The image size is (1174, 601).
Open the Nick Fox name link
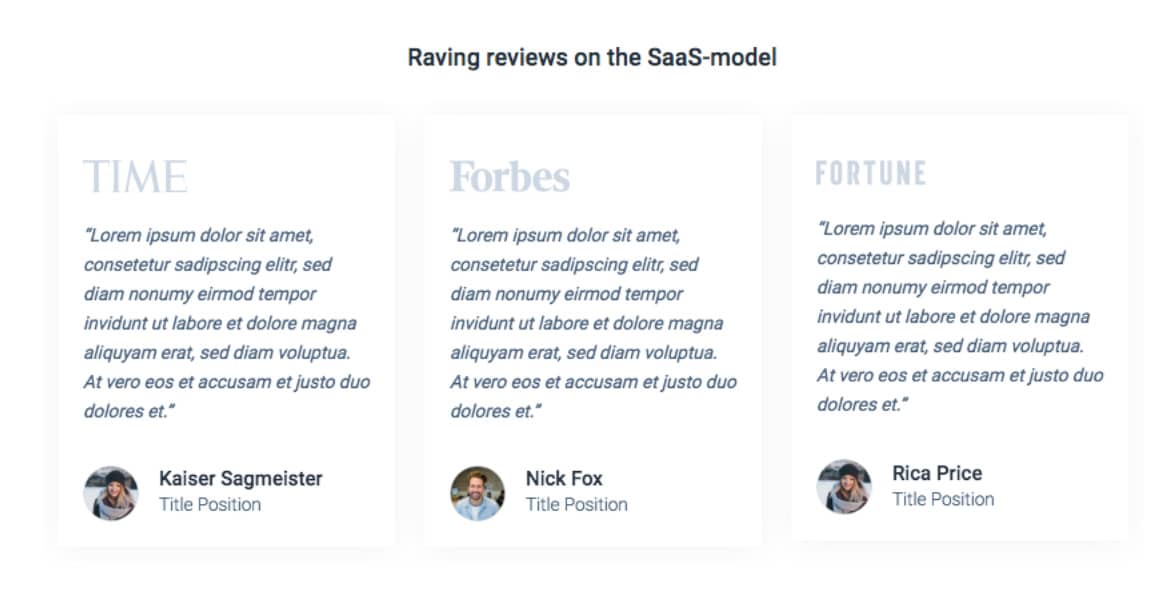click(564, 478)
